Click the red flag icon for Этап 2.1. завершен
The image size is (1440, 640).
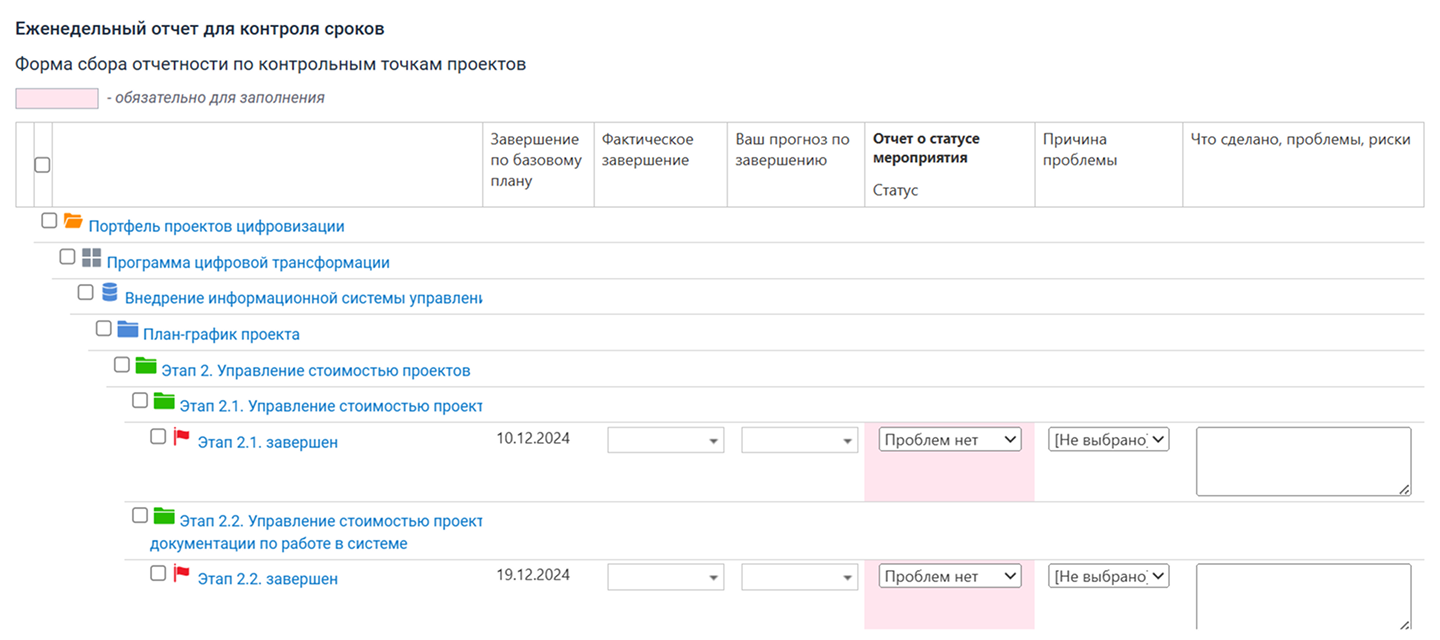(182, 437)
